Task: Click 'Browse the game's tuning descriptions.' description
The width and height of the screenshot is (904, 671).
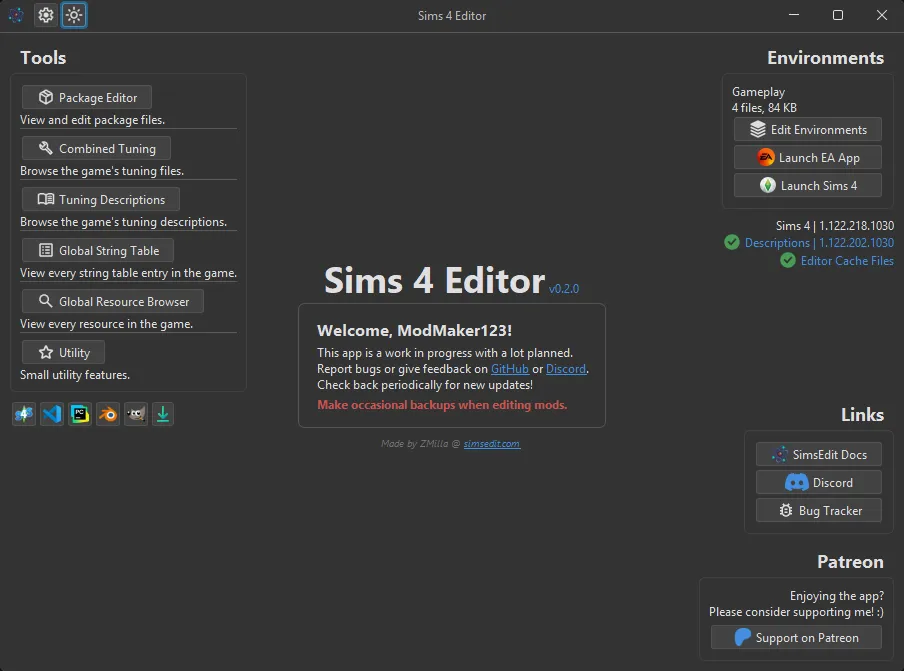Action: [123, 222]
